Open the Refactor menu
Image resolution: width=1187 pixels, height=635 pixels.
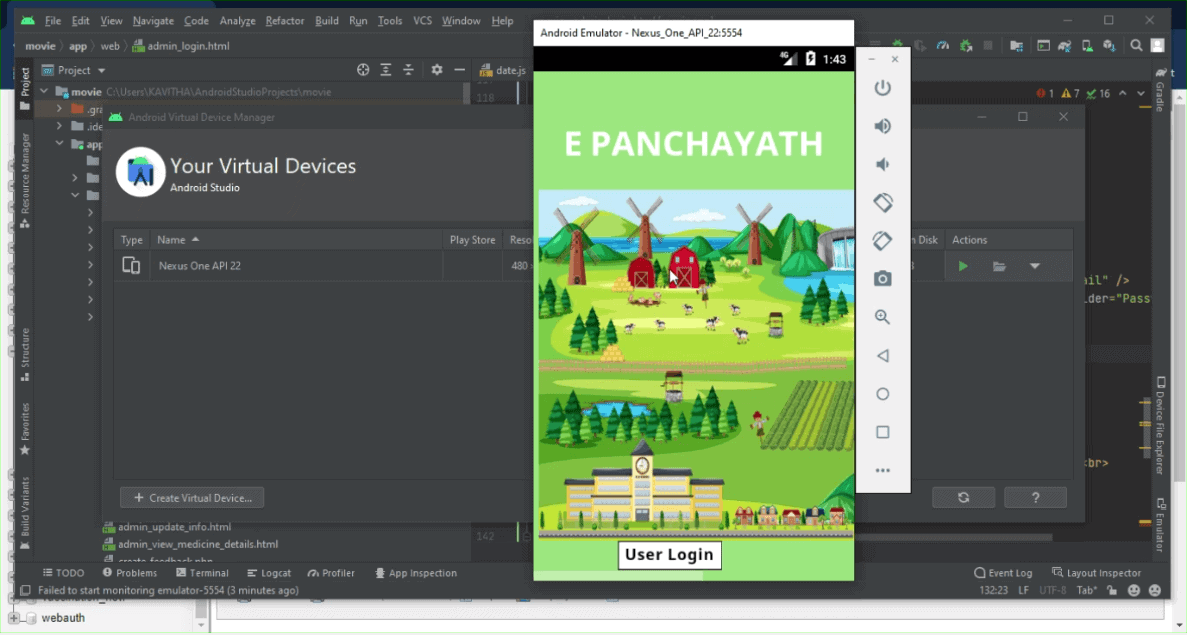tap(285, 21)
